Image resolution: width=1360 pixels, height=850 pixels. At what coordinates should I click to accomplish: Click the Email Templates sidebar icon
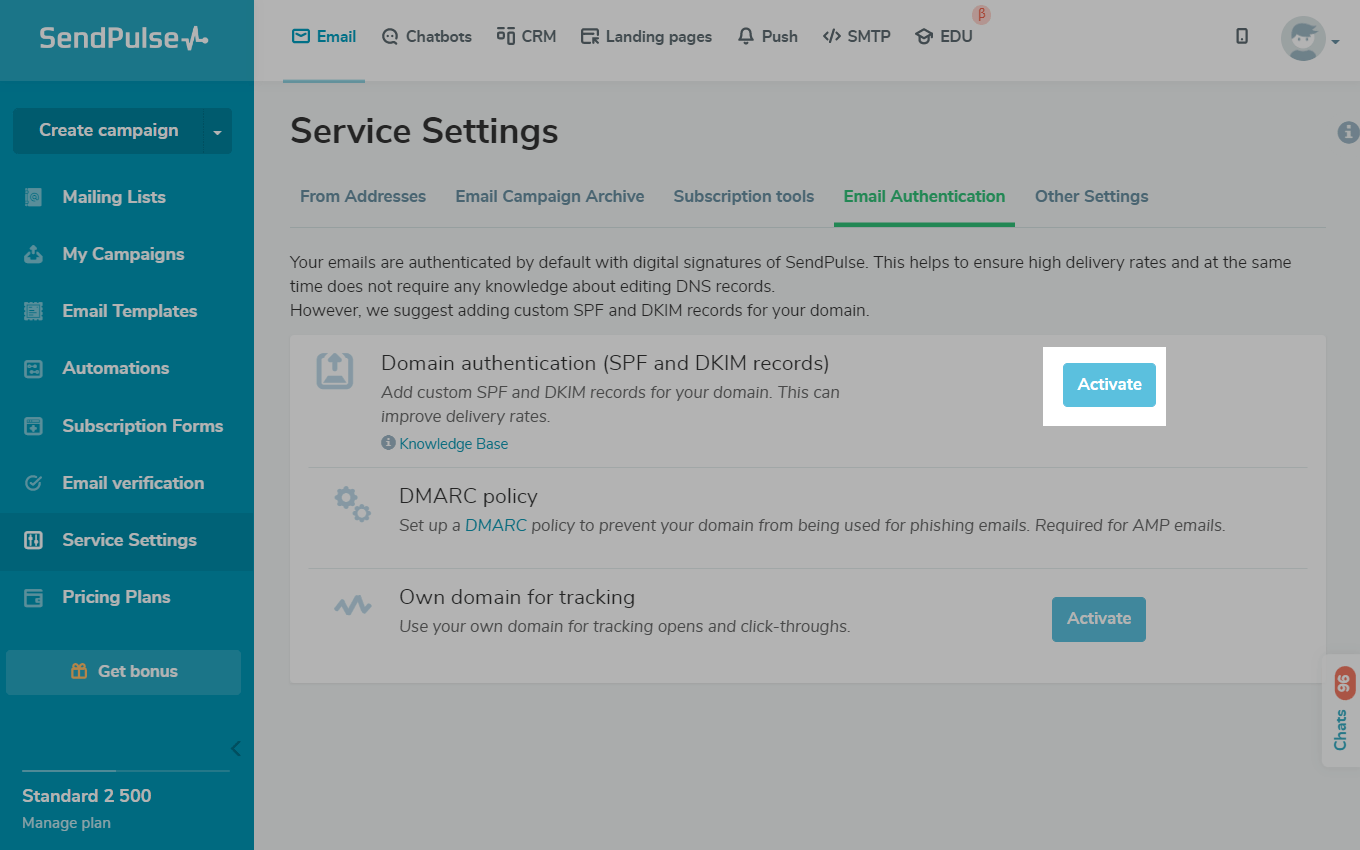(34, 311)
